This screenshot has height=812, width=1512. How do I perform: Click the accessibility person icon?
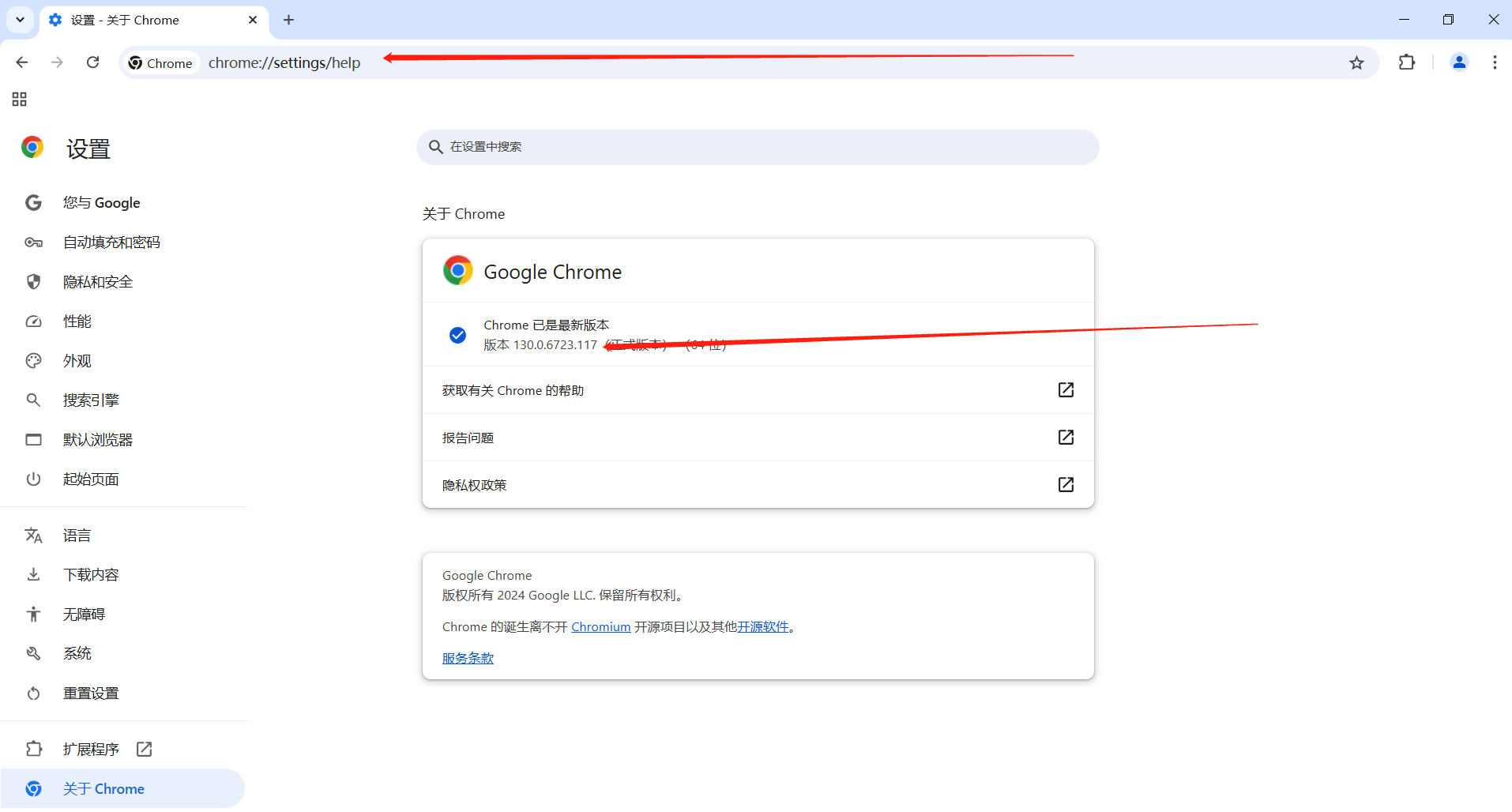tap(33, 615)
